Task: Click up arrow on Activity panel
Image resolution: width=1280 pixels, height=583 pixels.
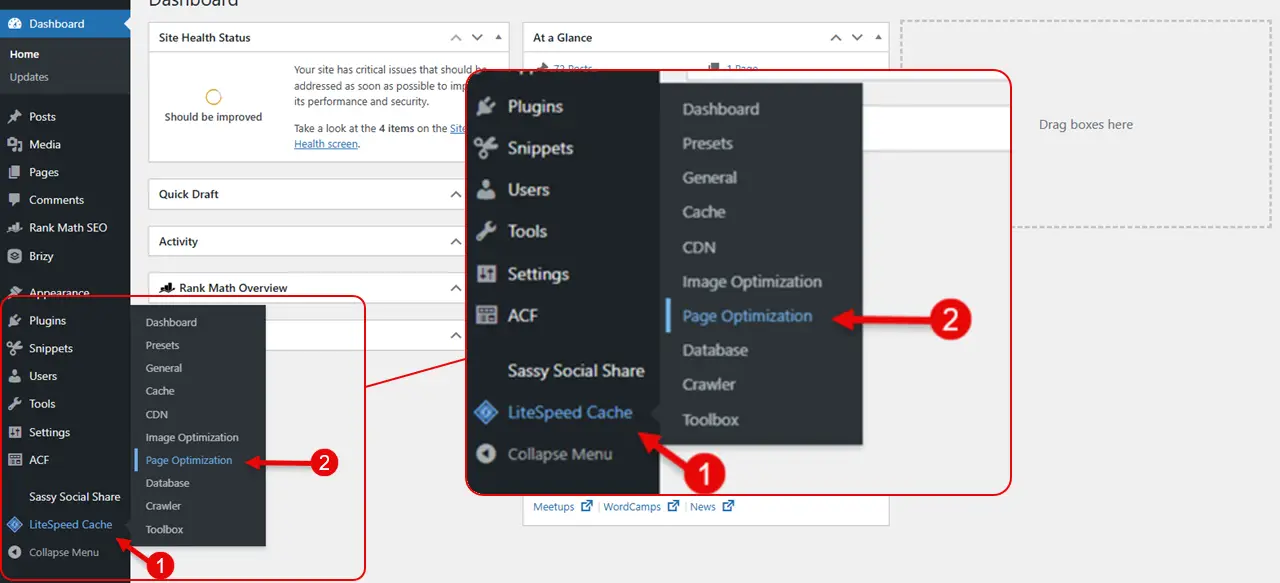Action: (x=456, y=242)
